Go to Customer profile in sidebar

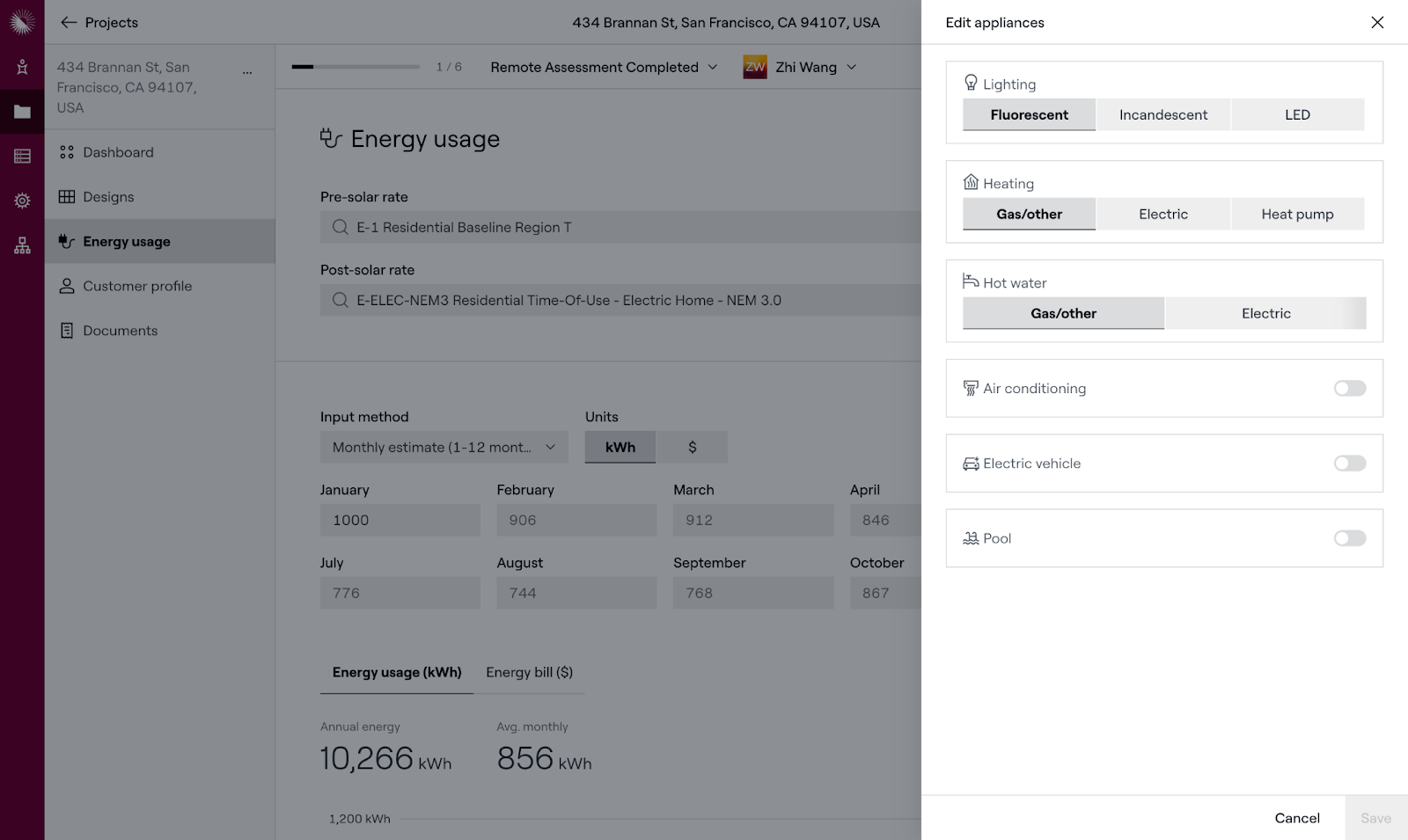click(137, 287)
